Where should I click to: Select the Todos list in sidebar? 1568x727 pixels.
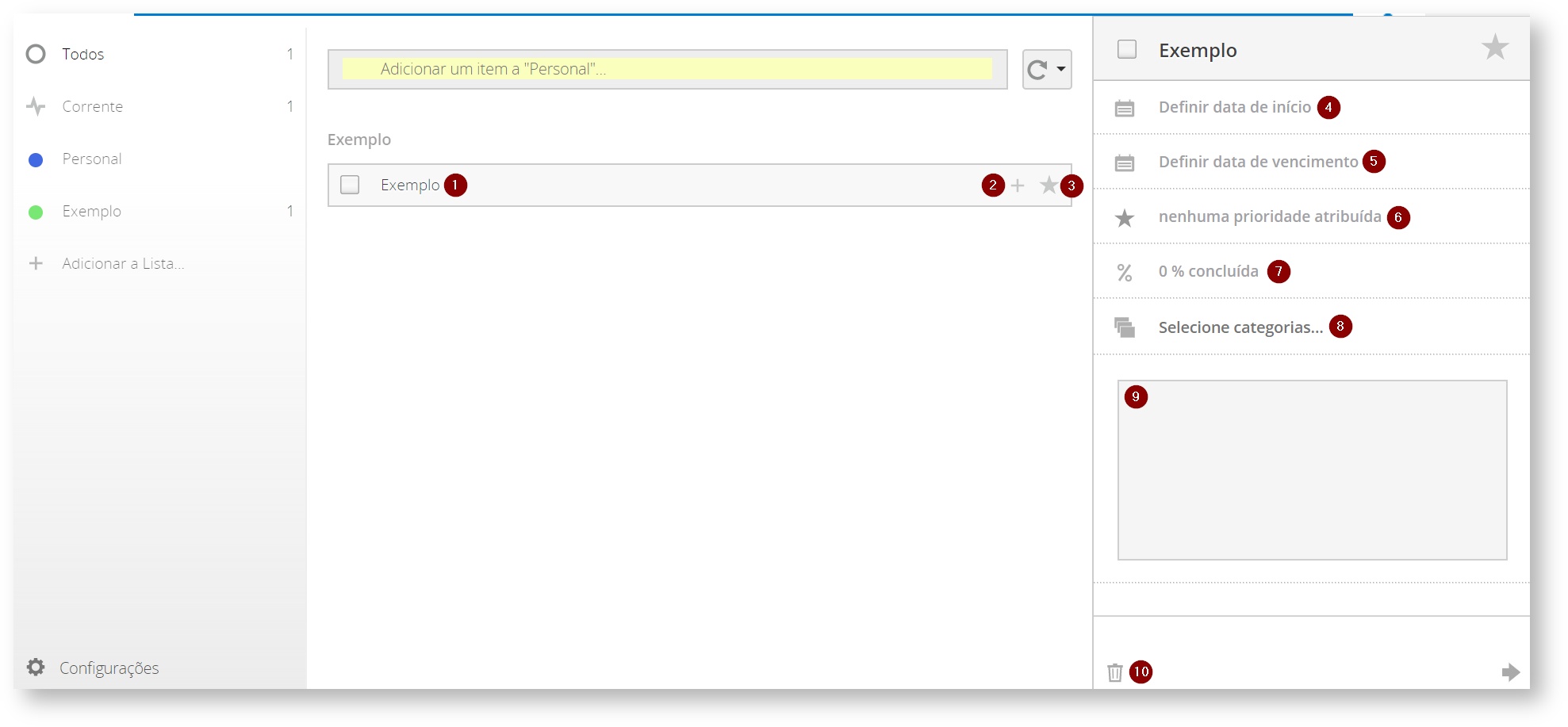[83, 54]
